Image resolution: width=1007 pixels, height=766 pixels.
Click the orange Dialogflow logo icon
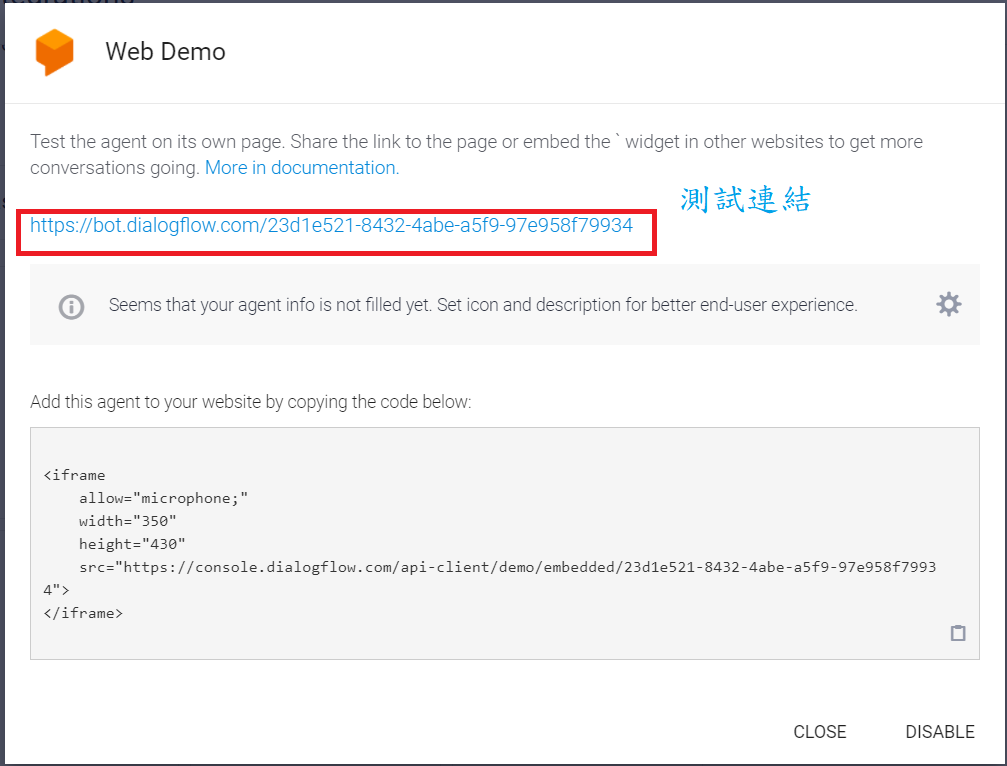pos(54,52)
